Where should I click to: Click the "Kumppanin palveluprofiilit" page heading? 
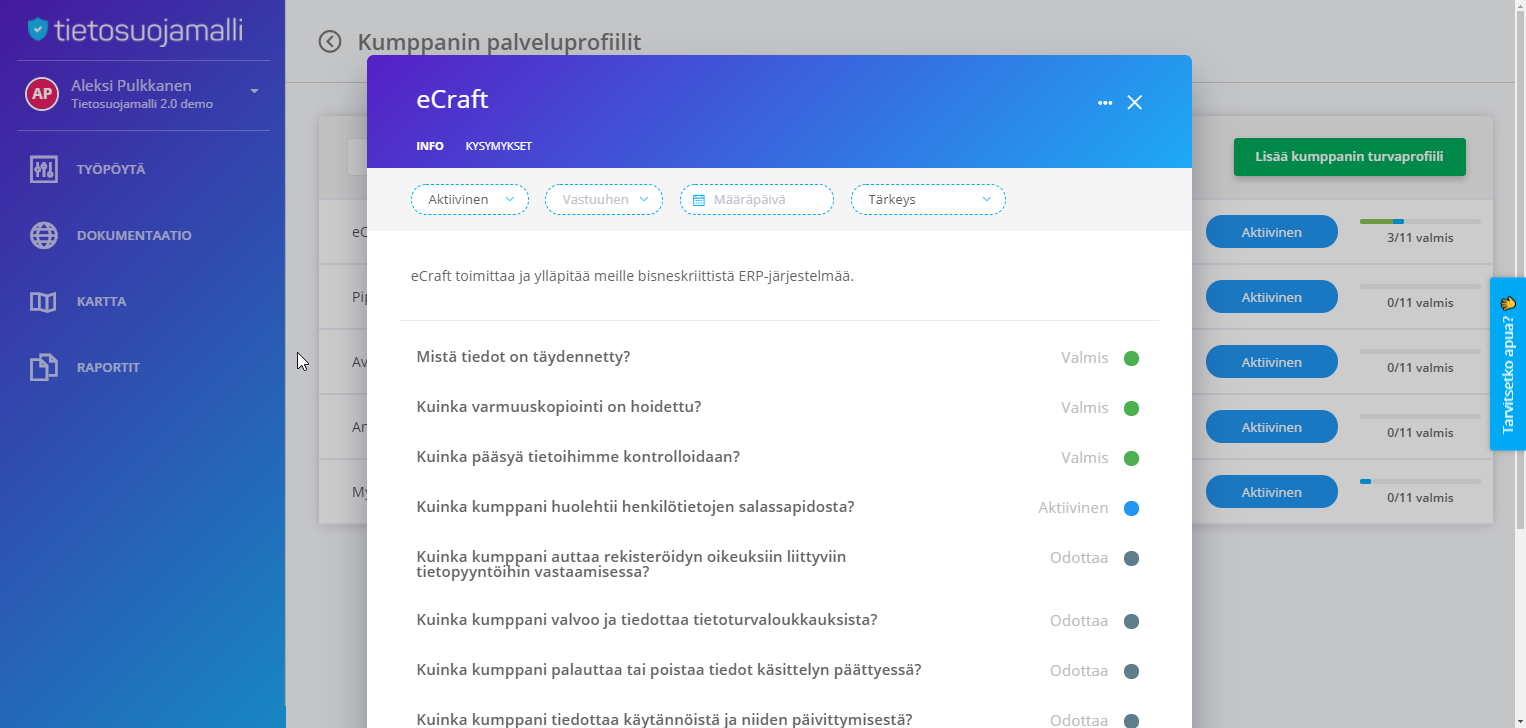click(x=499, y=42)
